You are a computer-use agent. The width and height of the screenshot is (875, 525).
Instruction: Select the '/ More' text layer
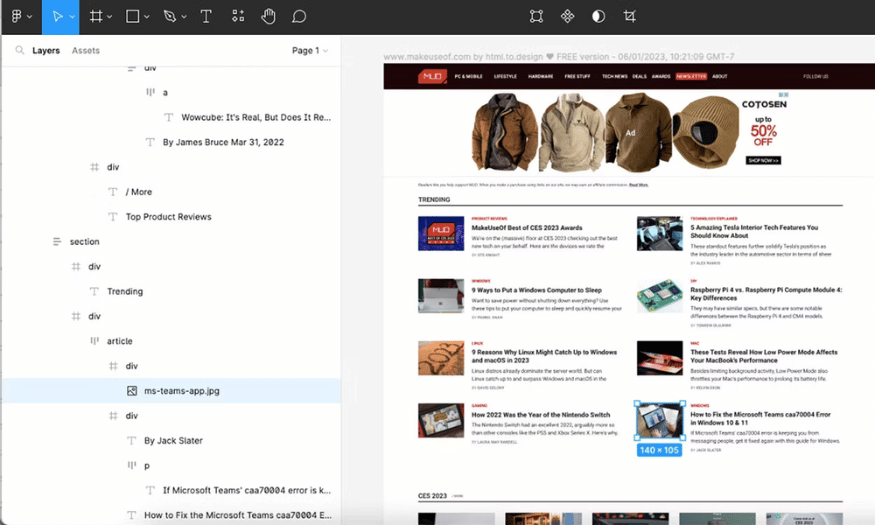coord(139,192)
